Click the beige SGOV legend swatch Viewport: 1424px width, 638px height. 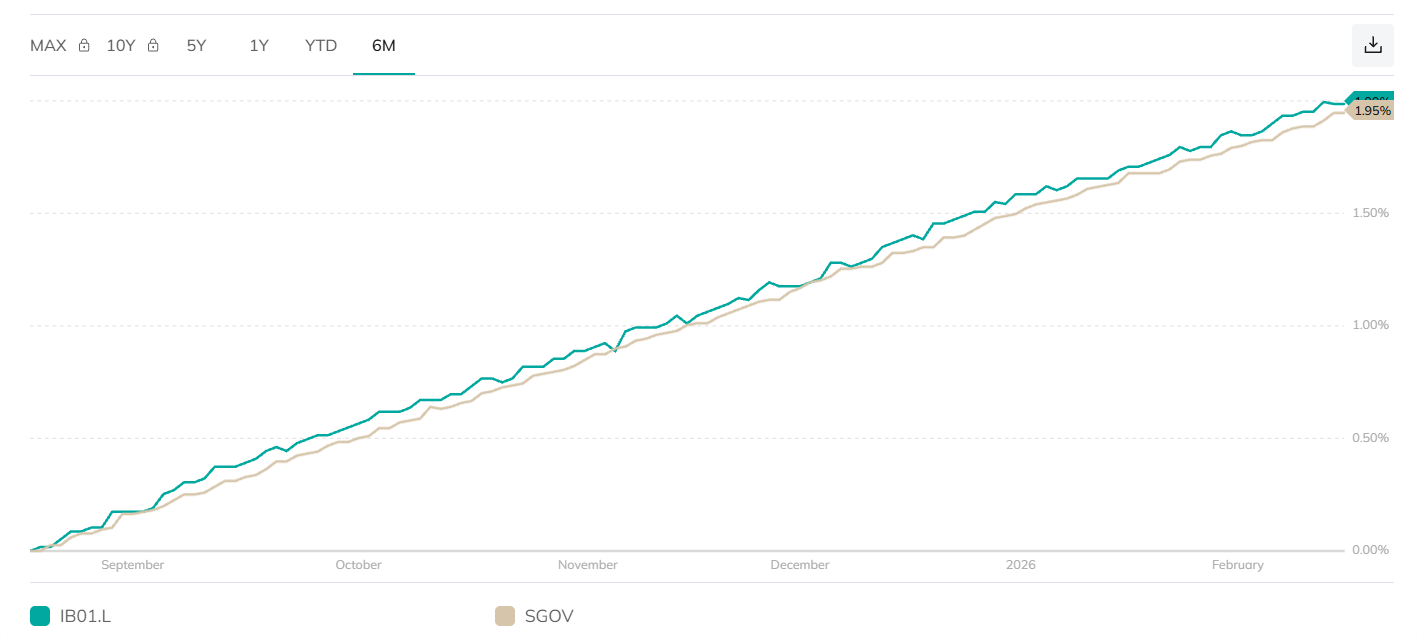505,616
